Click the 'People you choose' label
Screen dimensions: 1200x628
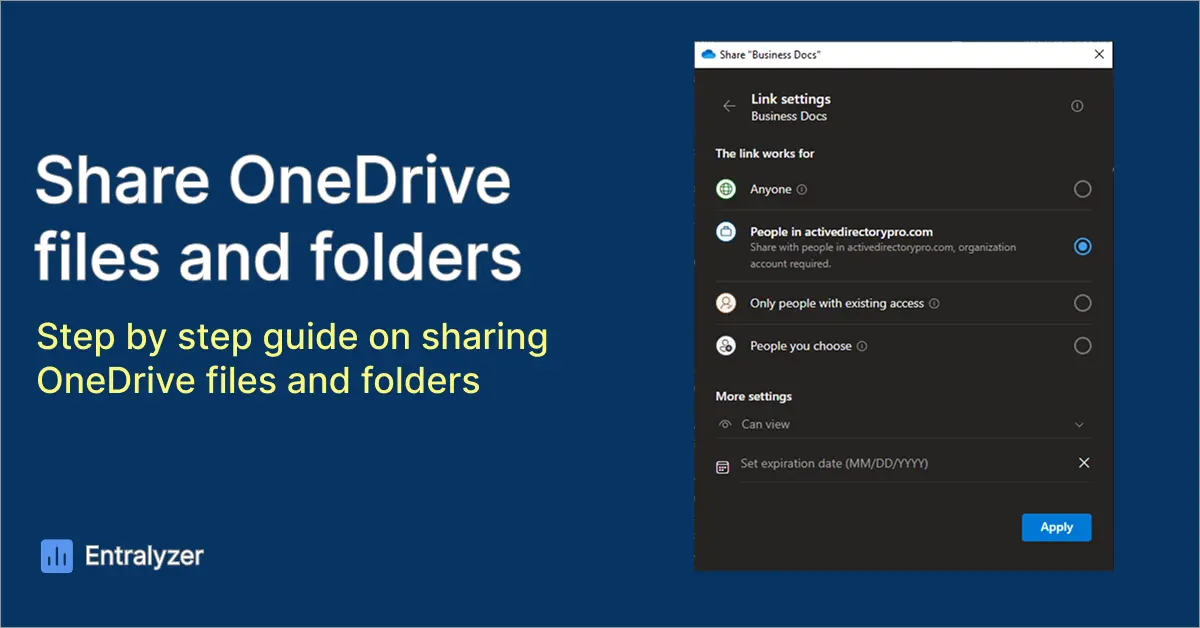pyautogui.click(x=801, y=346)
